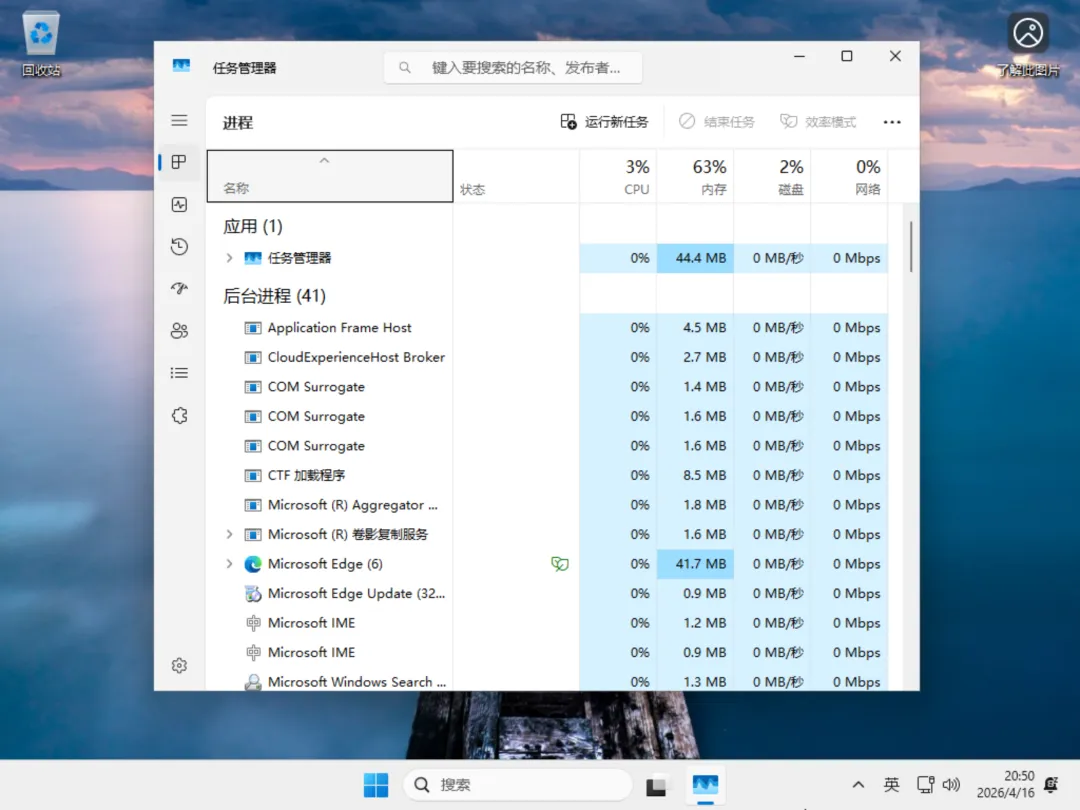This screenshot has width=1080, height=810.
Task: Open Task Manager settings gear
Action: point(179,665)
